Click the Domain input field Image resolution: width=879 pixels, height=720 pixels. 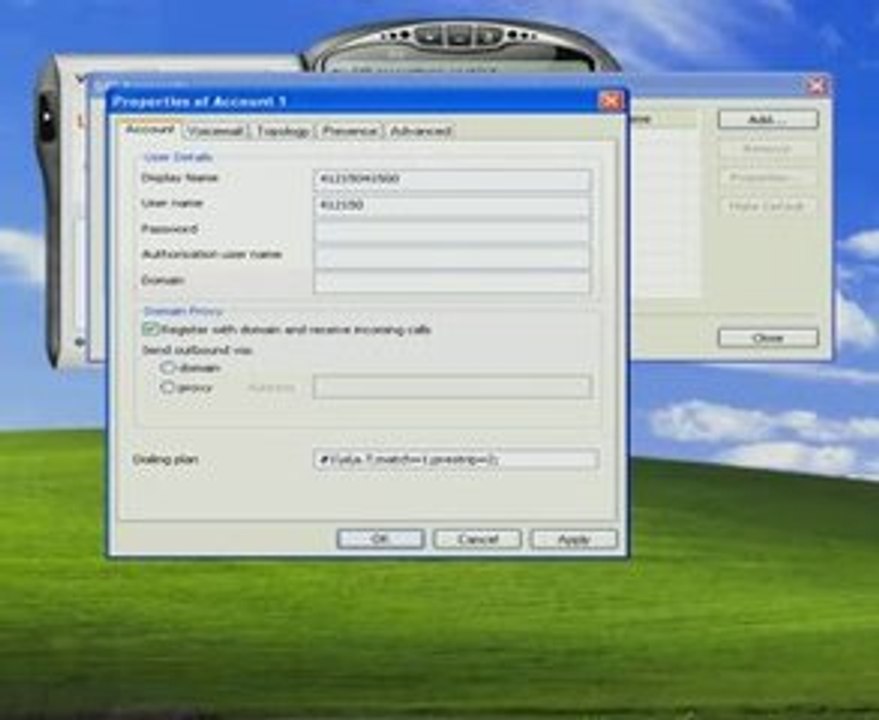(452, 282)
